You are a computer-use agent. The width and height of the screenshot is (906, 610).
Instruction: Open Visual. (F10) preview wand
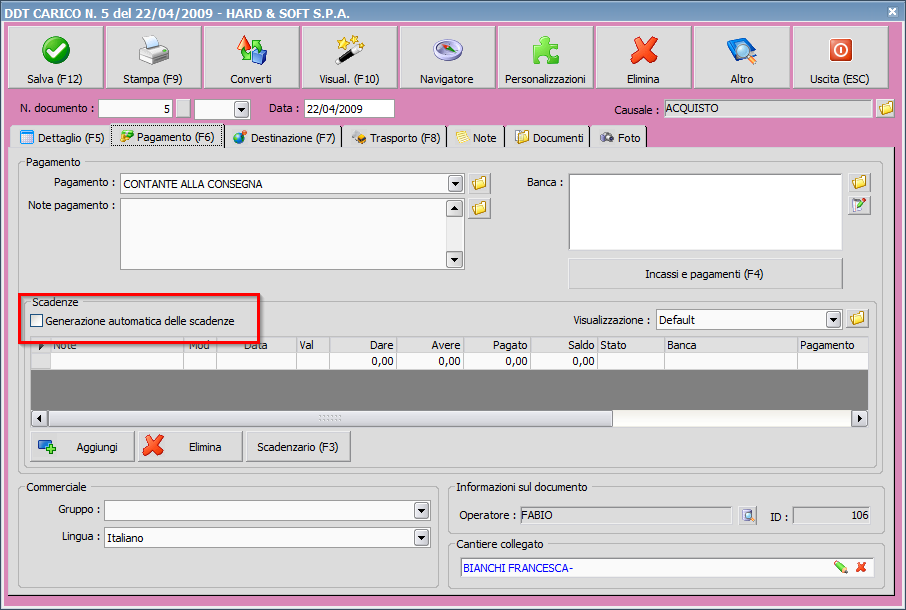pyautogui.click(x=349, y=57)
